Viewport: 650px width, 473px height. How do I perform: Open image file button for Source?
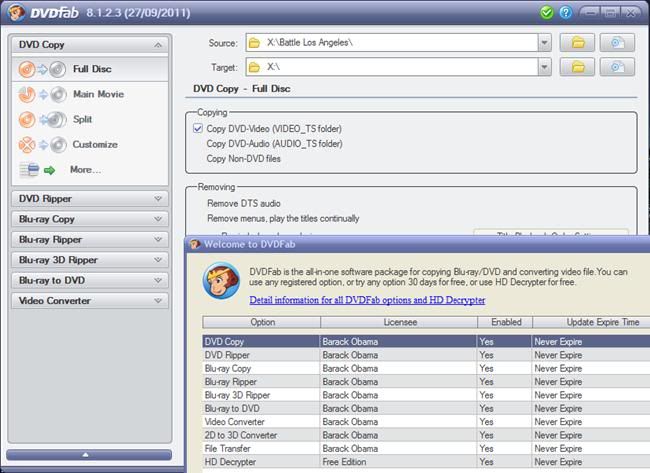(x=617, y=43)
